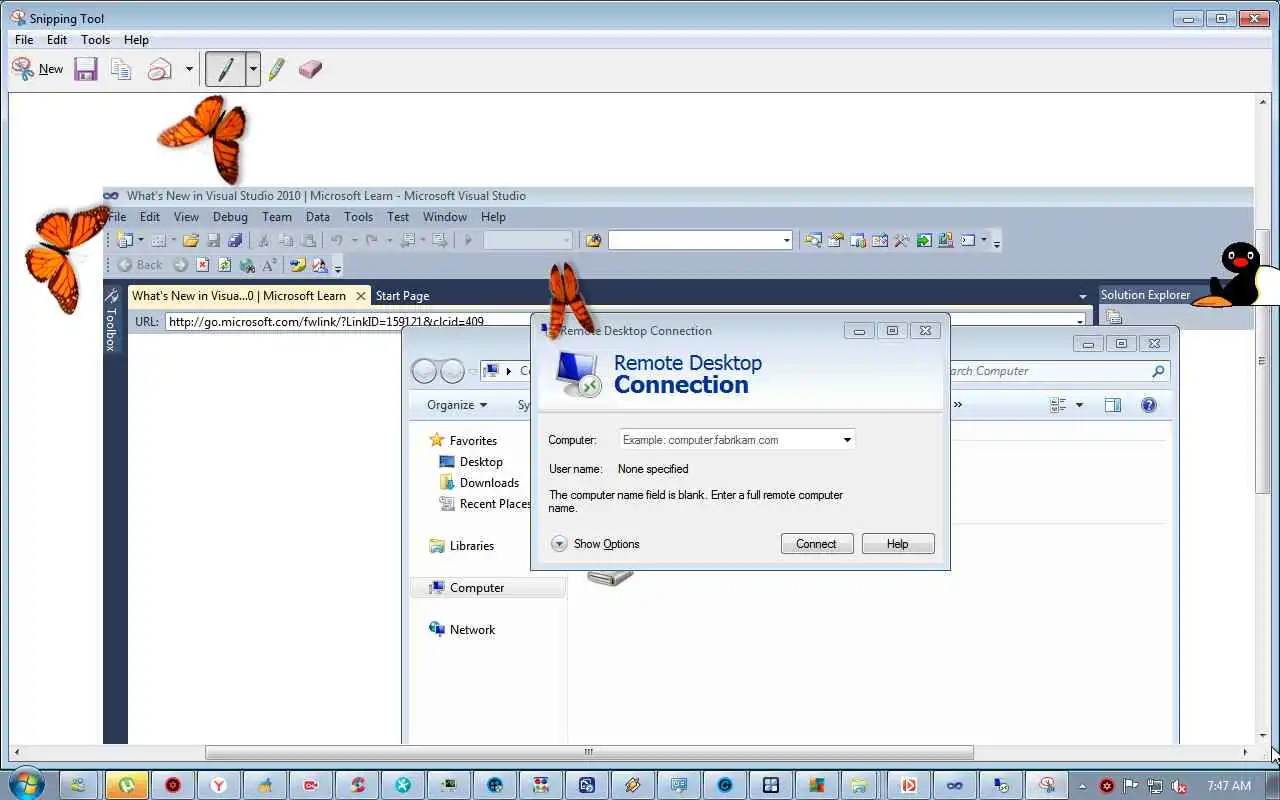
Task: Select Desktop in the Explorer sidebar
Action: coord(471,462)
